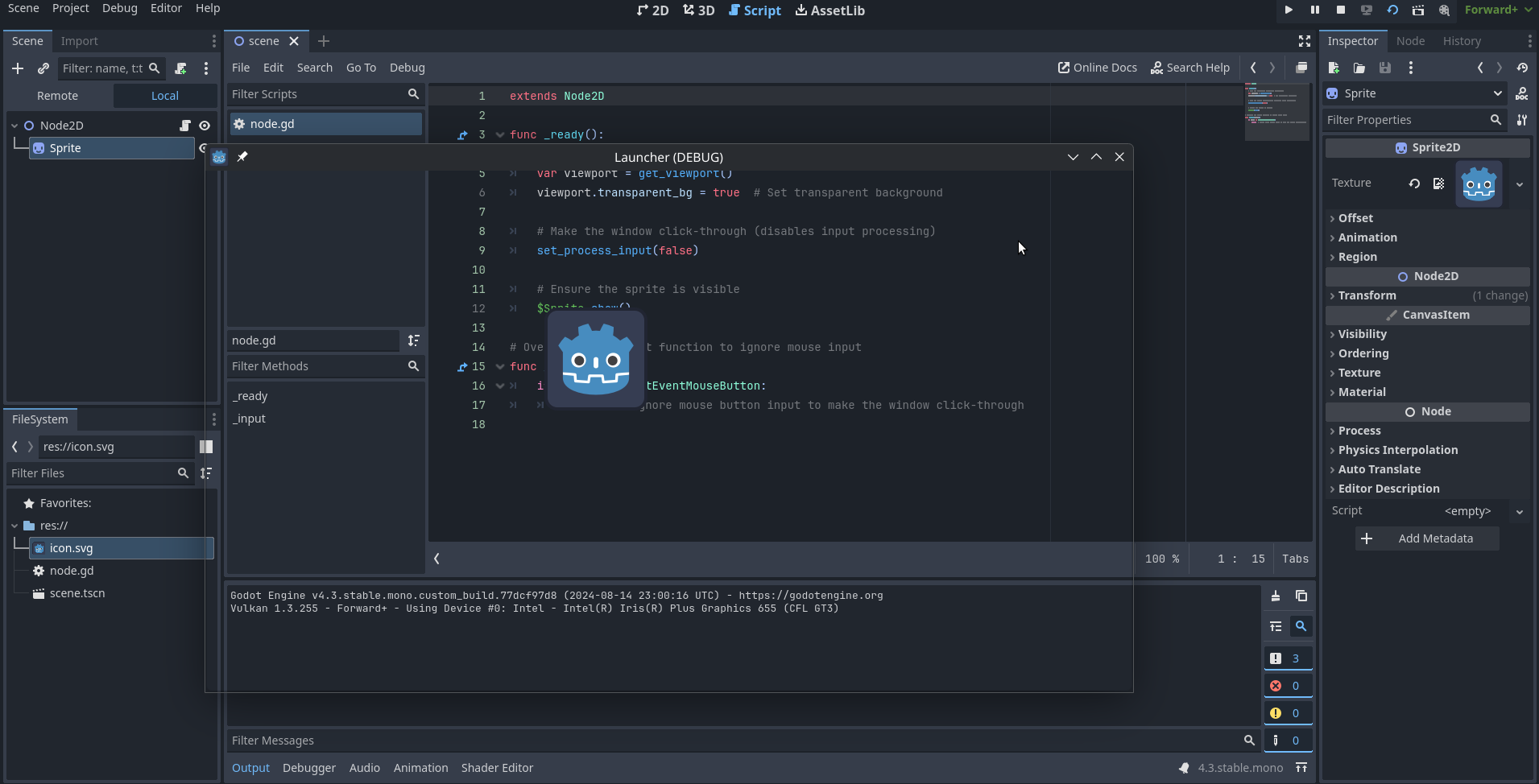Switch Inspector dock to Node tab
The width and height of the screenshot is (1539, 784).
(x=1410, y=41)
